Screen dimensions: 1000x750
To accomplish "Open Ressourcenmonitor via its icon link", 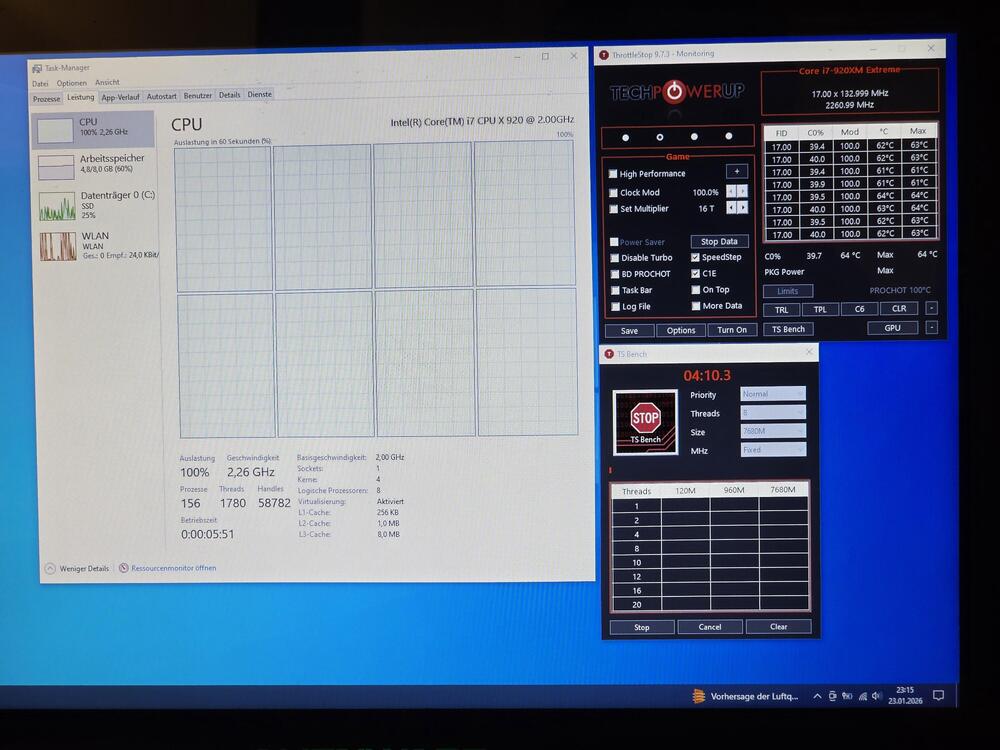I will pos(124,568).
